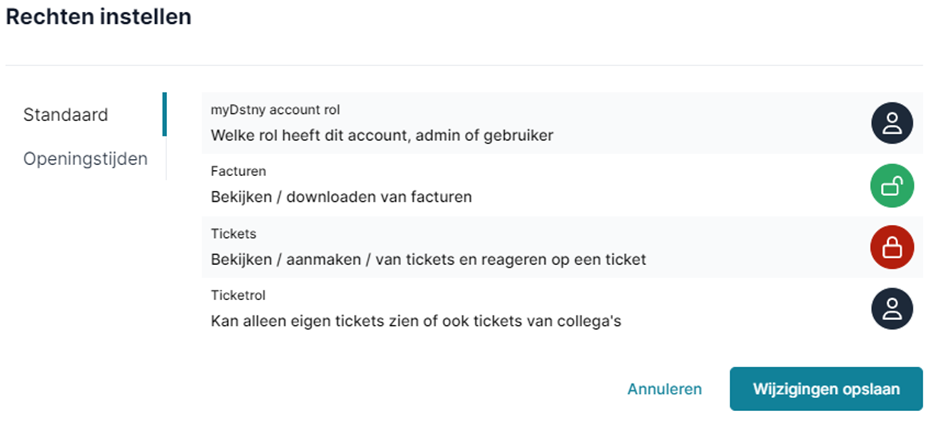Switch to the Openingstijden tab
Screen dimensions: 945x435
tap(85, 159)
